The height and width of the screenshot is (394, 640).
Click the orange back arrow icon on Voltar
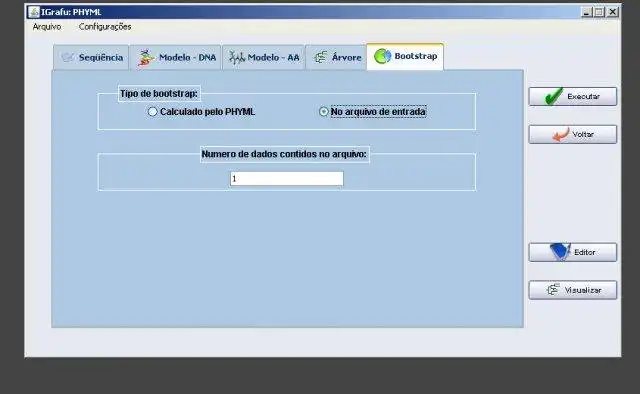(561, 134)
